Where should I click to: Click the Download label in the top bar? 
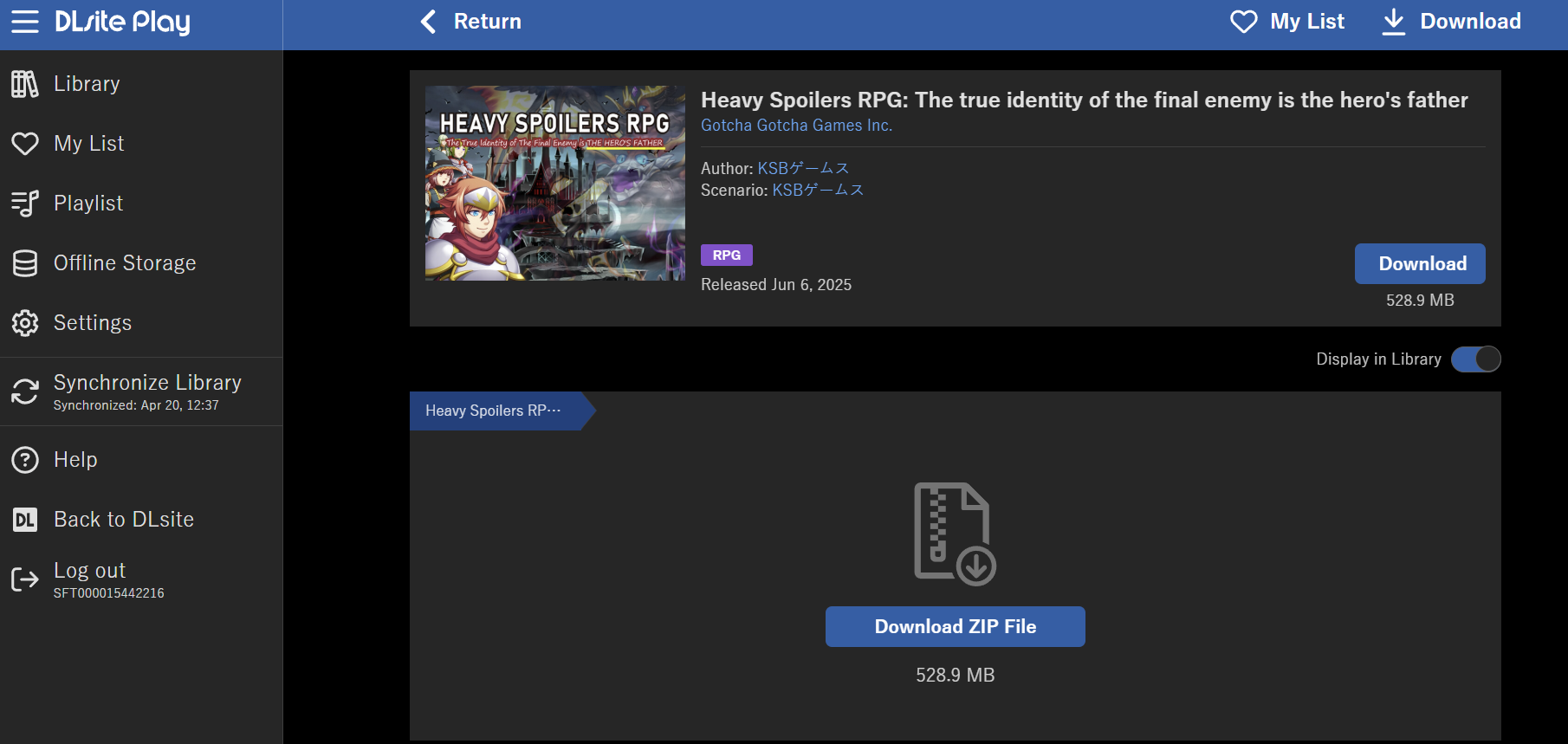1470,22
